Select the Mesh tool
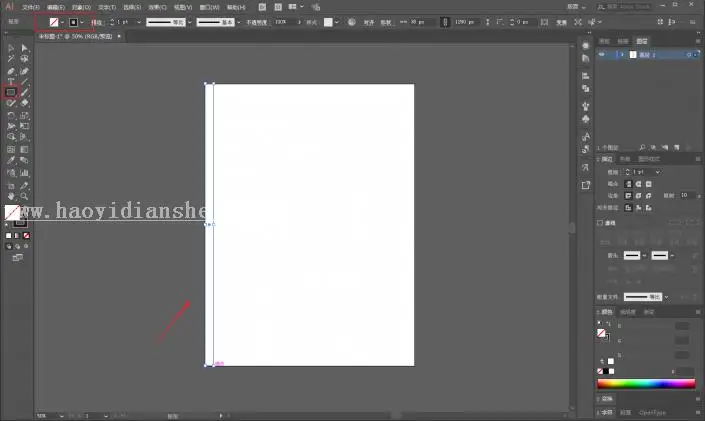This screenshot has width=705, height=421. tap(11, 149)
